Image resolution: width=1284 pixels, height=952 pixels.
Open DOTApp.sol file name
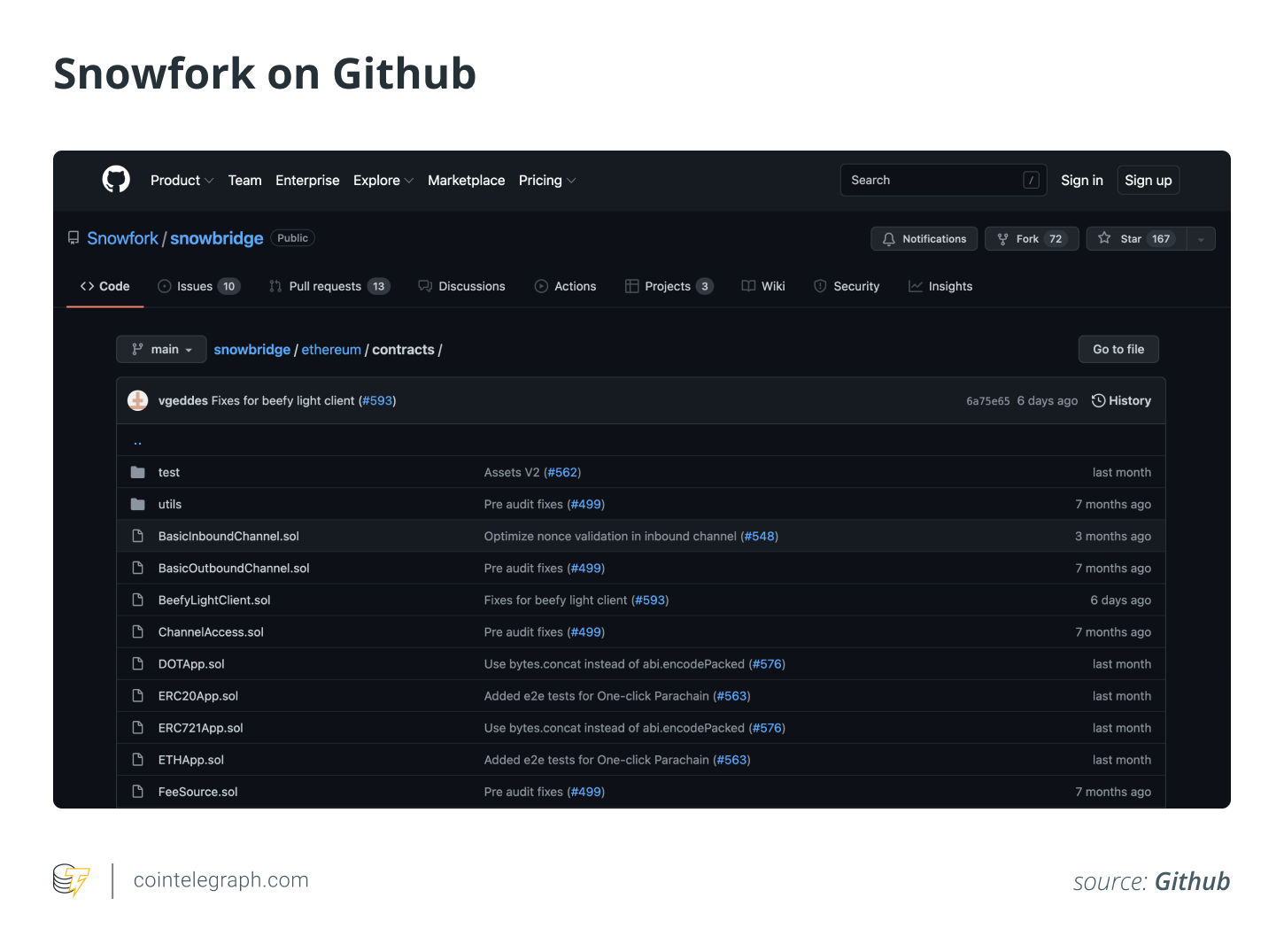point(191,663)
